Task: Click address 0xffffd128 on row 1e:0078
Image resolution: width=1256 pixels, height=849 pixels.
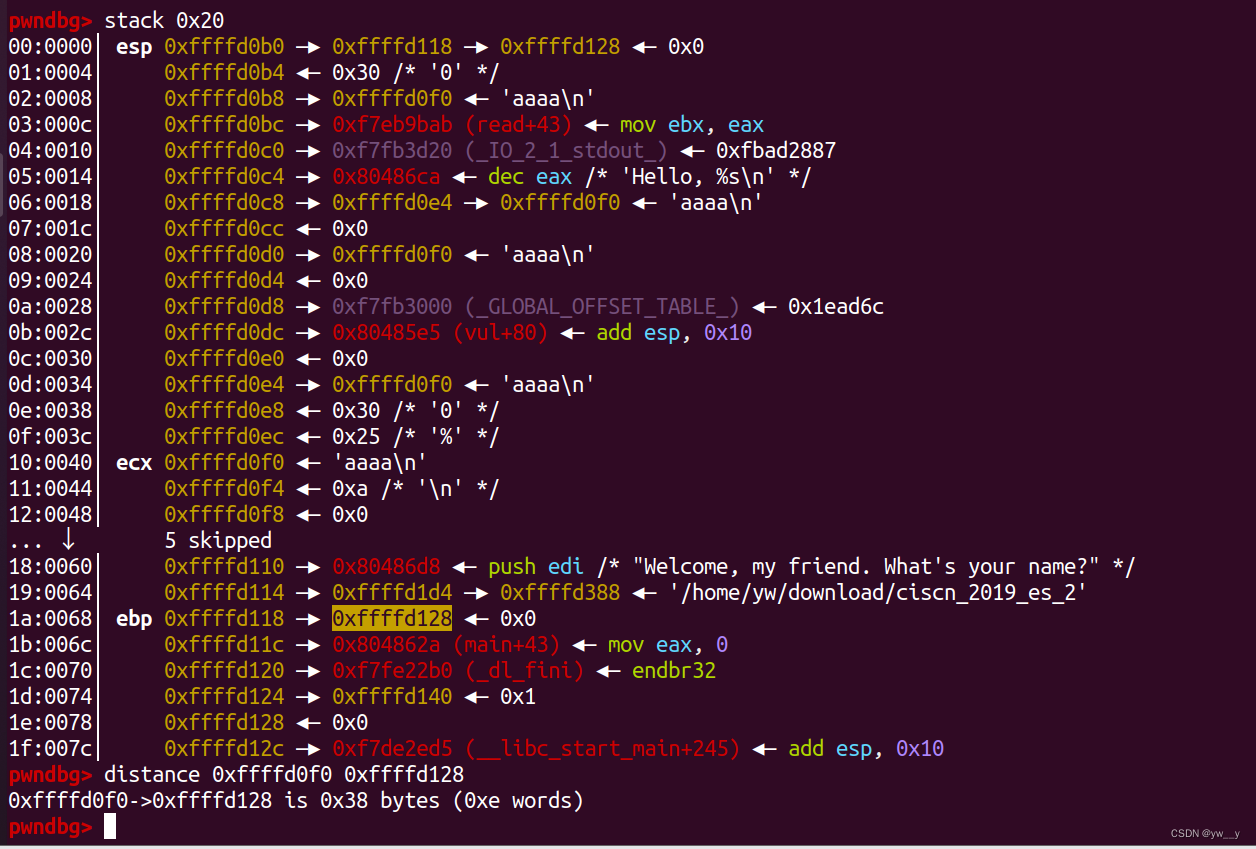Action: (x=224, y=723)
